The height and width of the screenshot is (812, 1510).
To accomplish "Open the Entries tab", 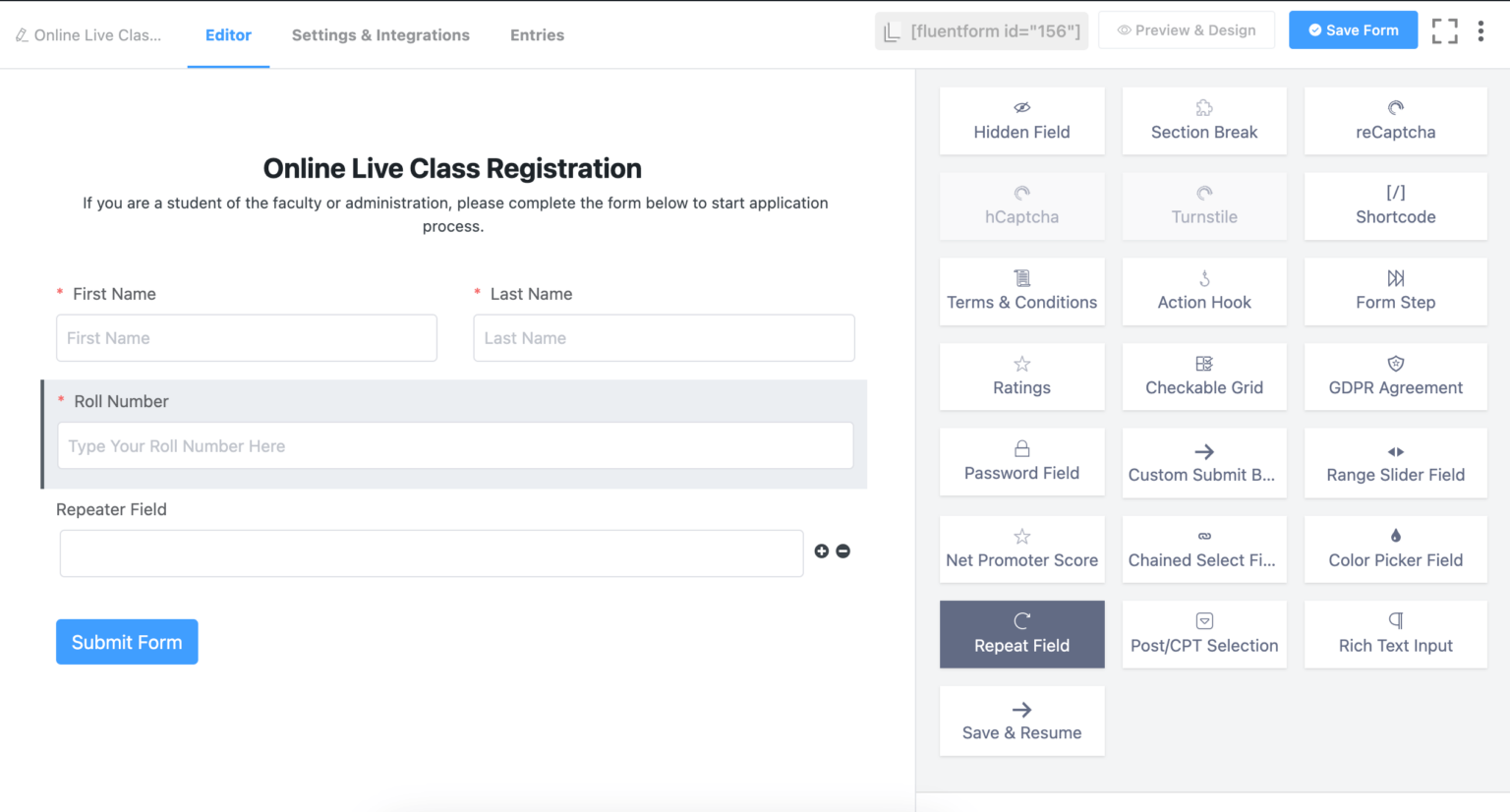I will click(537, 35).
